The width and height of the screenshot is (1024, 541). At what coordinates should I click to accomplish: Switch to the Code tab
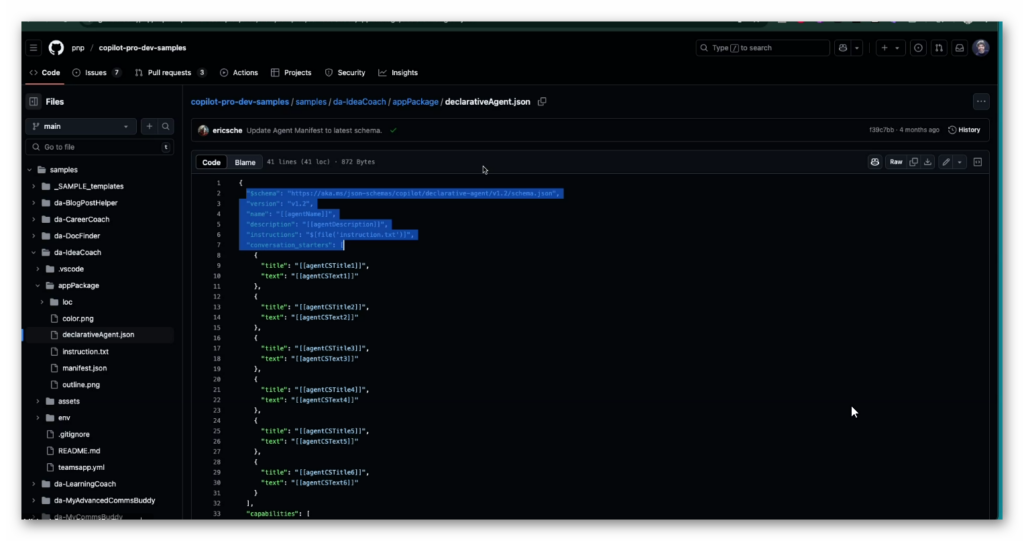tap(44, 73)
